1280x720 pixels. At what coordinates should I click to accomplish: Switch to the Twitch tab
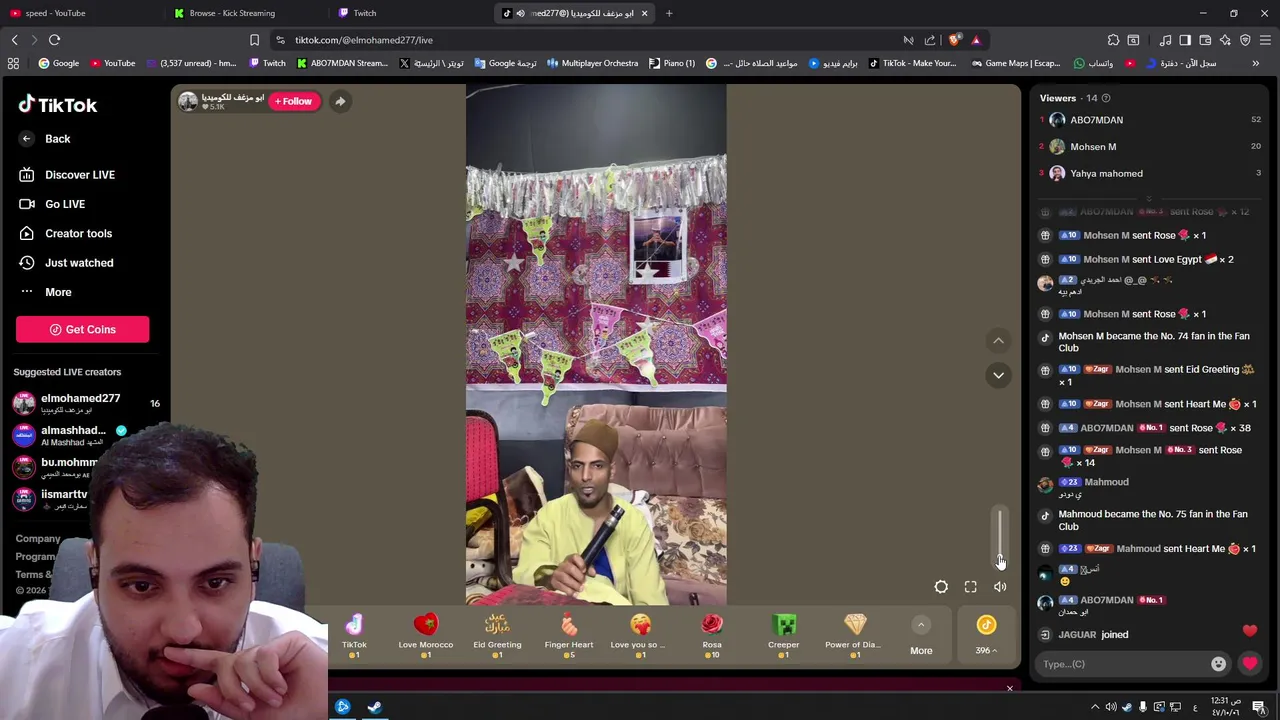coord(410,13)
